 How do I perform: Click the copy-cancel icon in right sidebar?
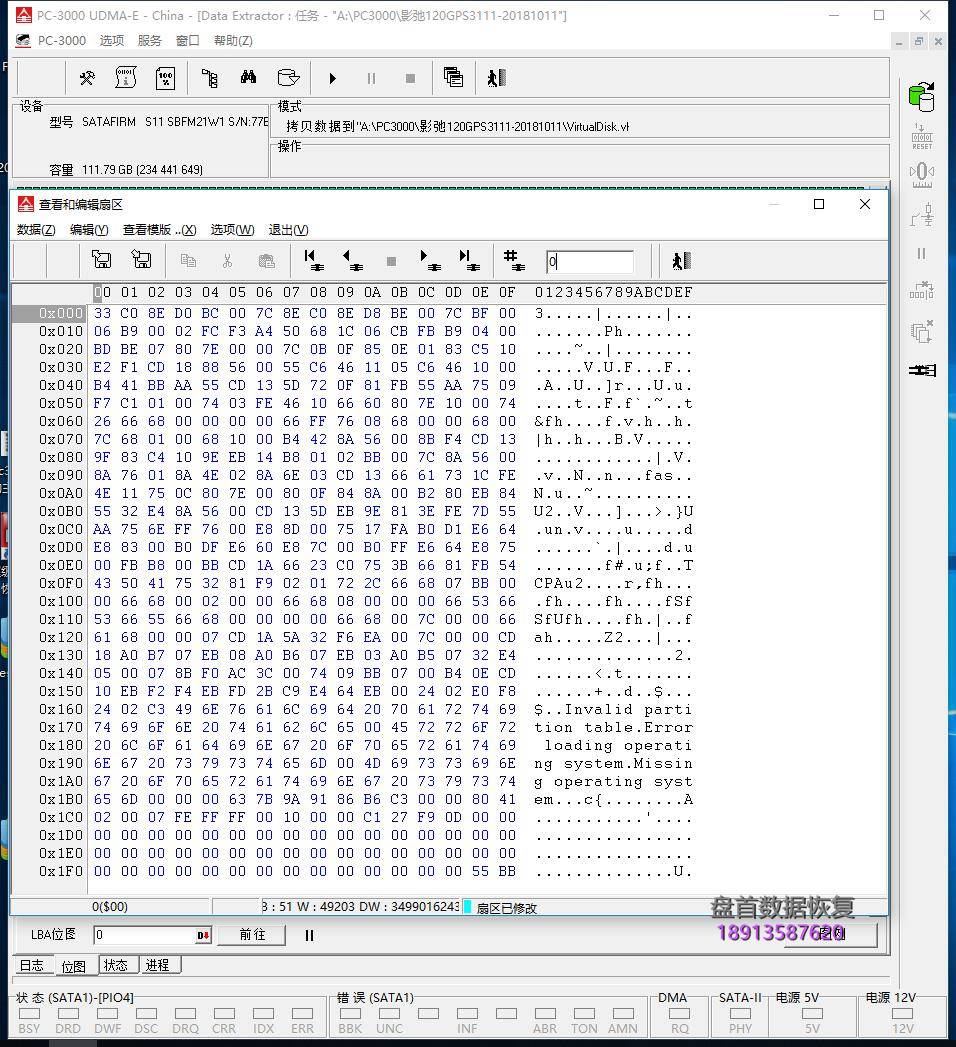point(921,331)
